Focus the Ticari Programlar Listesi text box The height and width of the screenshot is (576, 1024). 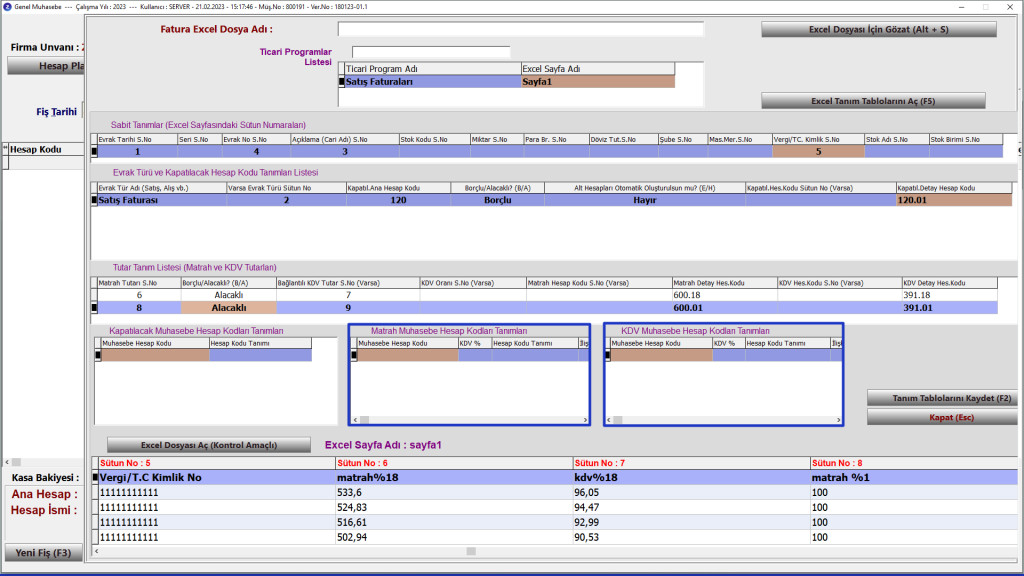coord(431,52)
